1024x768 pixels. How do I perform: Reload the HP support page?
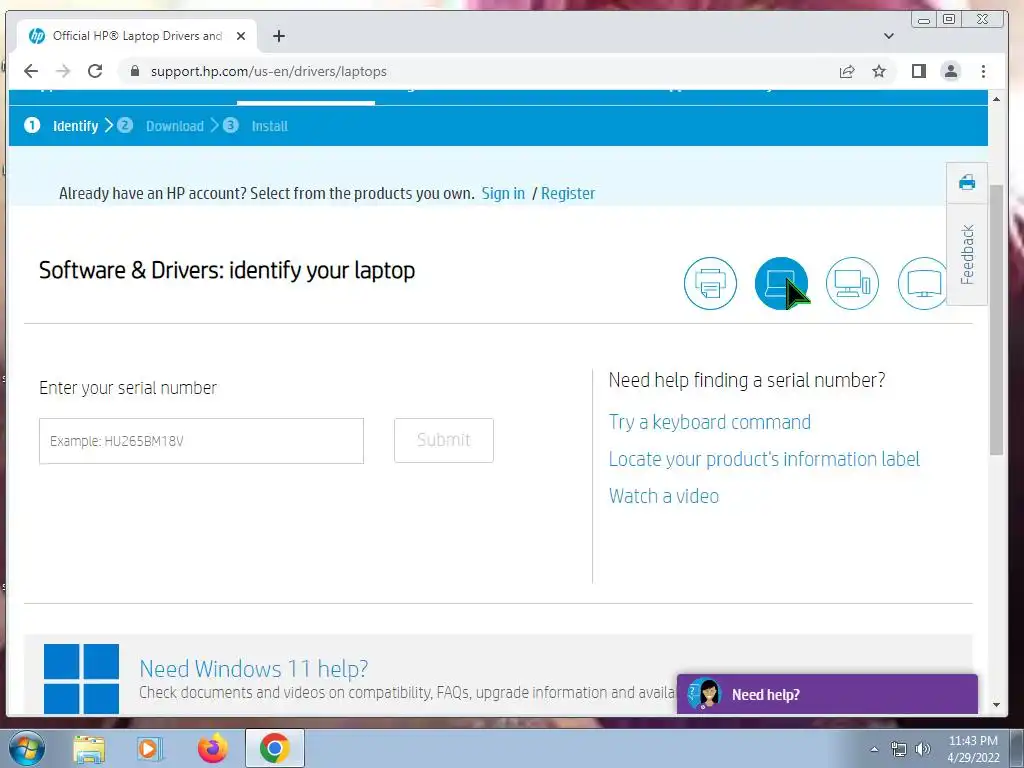coord(95,71)
